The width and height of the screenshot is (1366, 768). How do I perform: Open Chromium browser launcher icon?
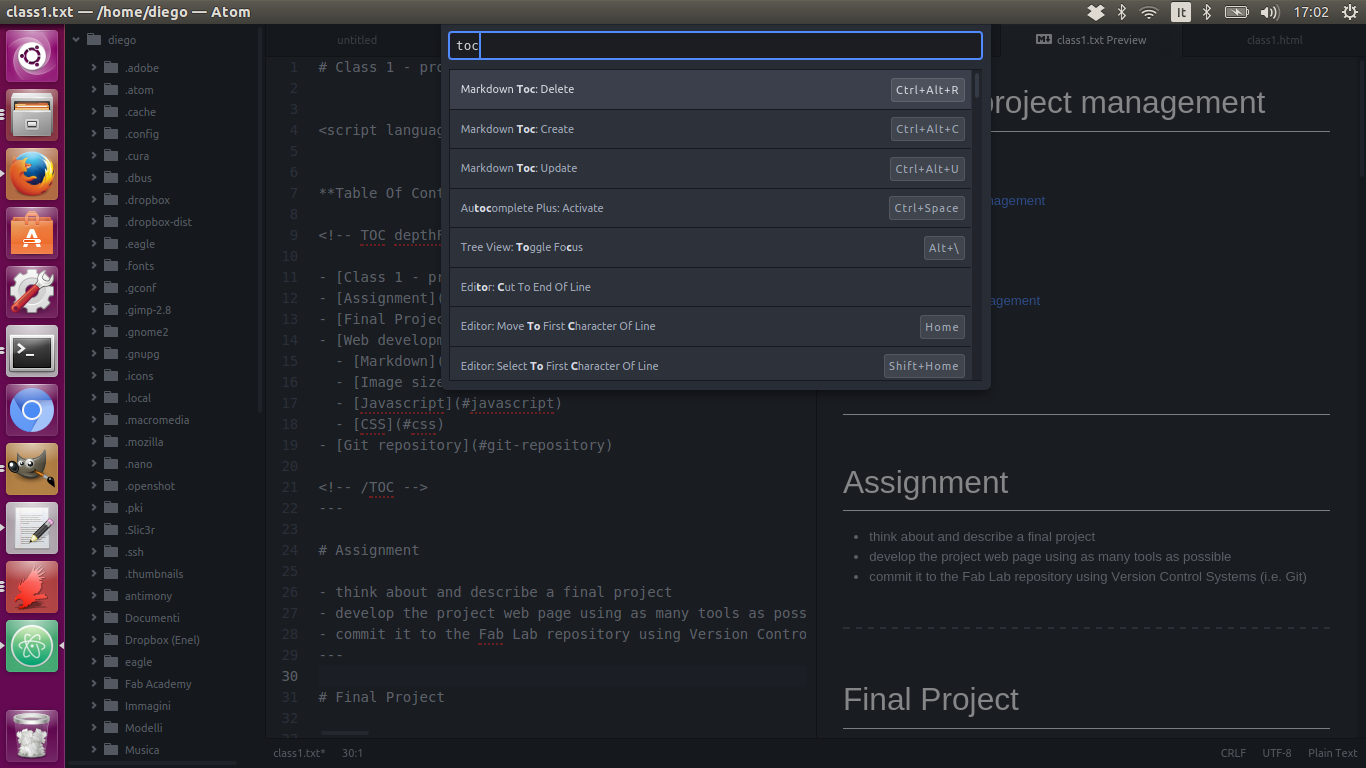pos(33,410)
